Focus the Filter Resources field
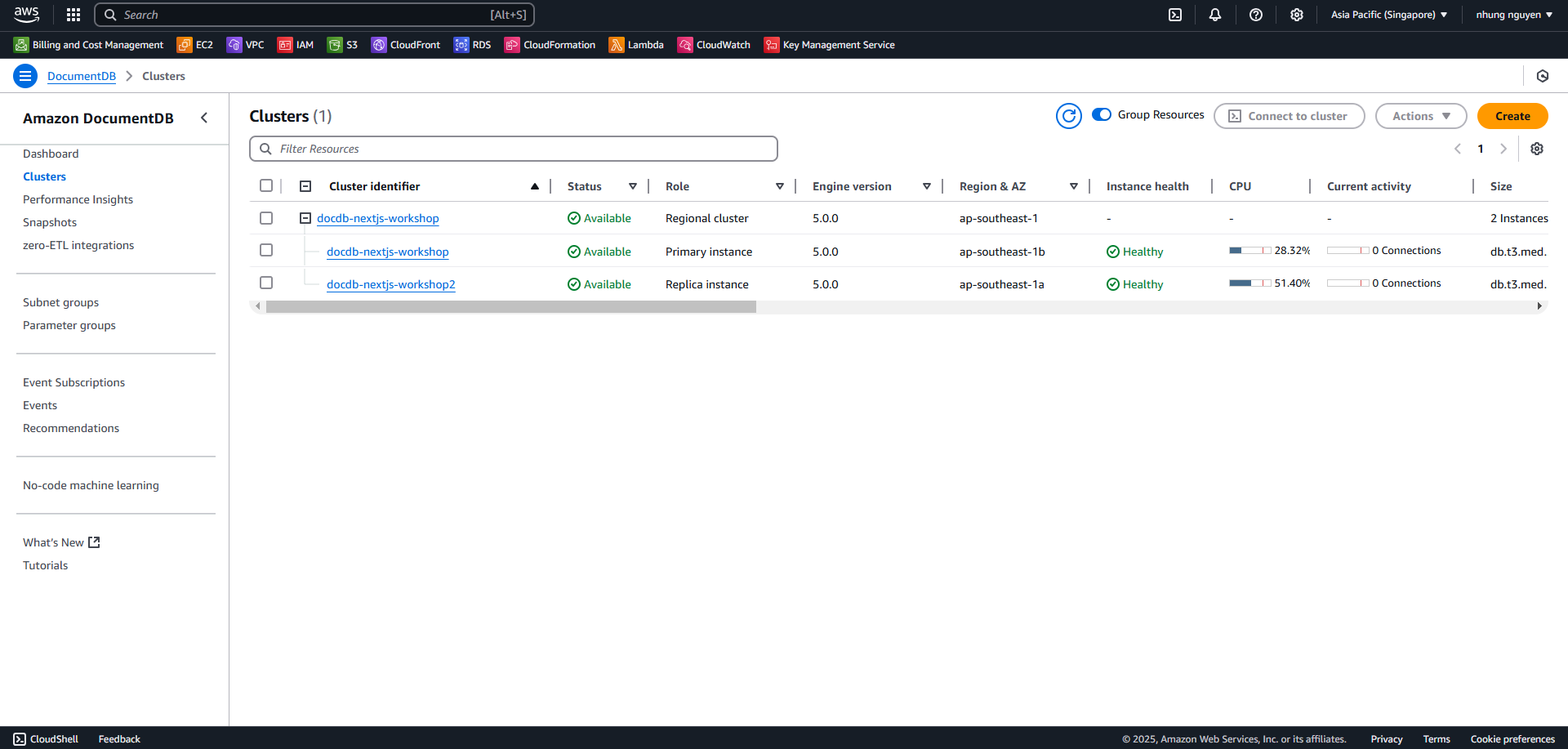The width and height of the screenshot is (1568, 749). [x=514, y=149]
